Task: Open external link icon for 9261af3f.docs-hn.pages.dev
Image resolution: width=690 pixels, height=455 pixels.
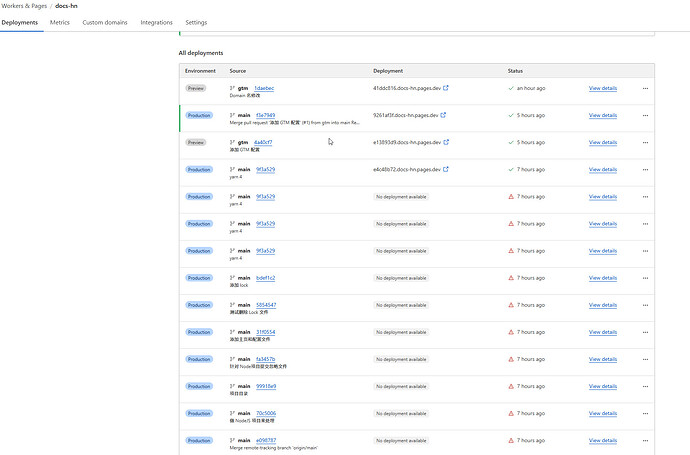Action: pos(443,115)
